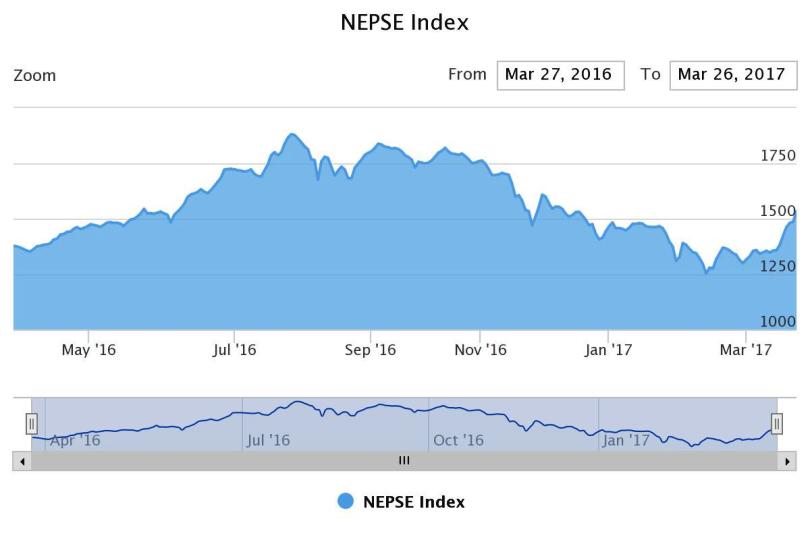This screenshot has width=810, height=540.
Task: Select Jan '17 marker in the navigator
Action: click(628, 440)
